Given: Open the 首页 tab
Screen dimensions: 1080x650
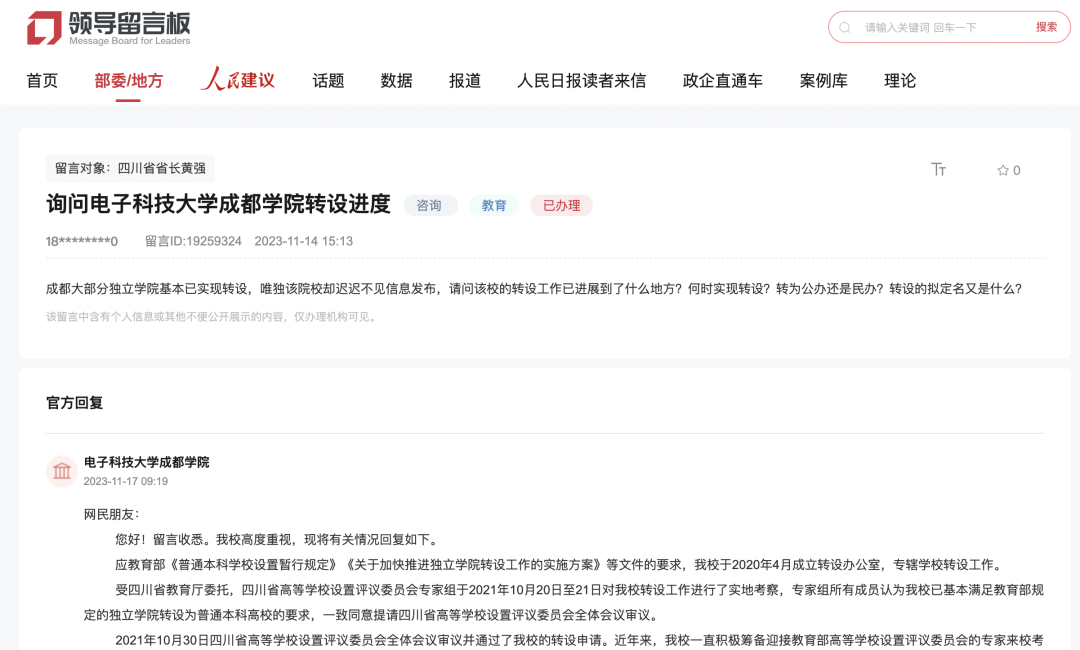Looking at the screenshot, I should (42, 80).
